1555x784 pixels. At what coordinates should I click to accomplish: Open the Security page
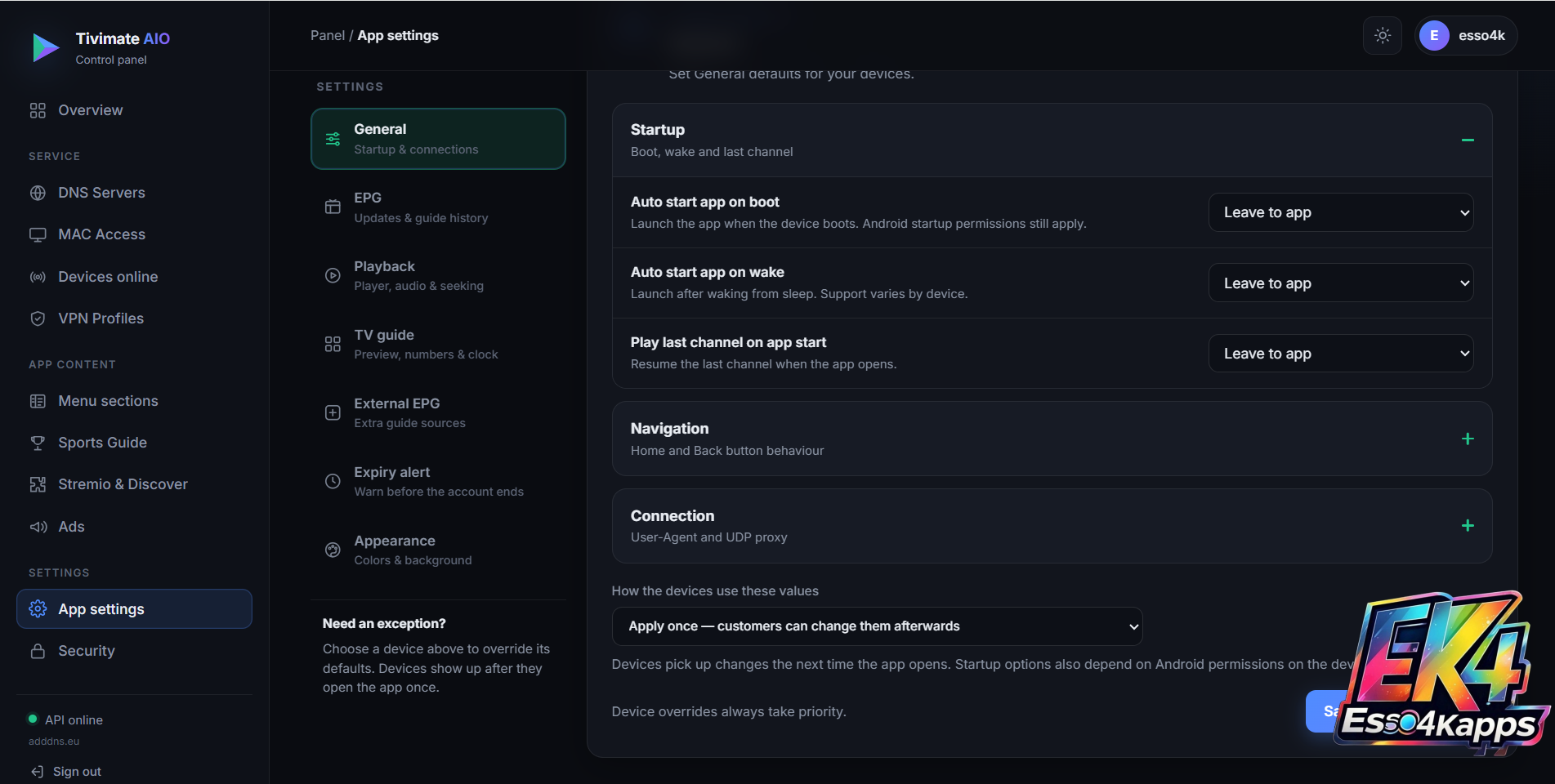tap(134, 651)
